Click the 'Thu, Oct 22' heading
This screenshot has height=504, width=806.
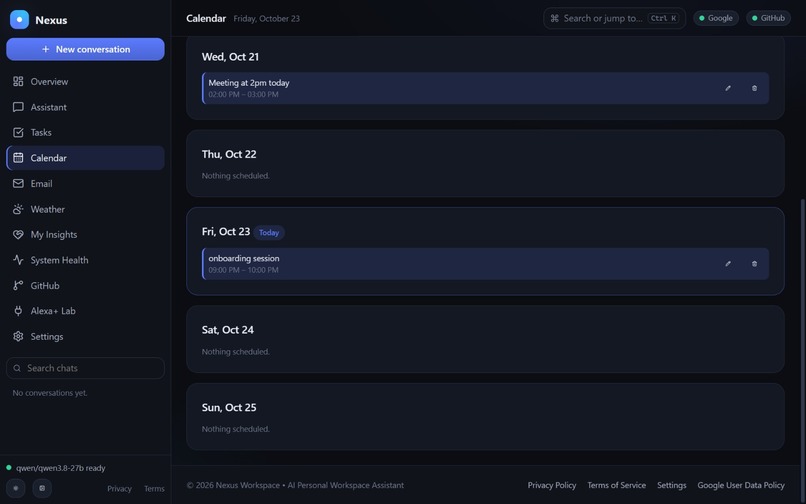click(229, 154)
